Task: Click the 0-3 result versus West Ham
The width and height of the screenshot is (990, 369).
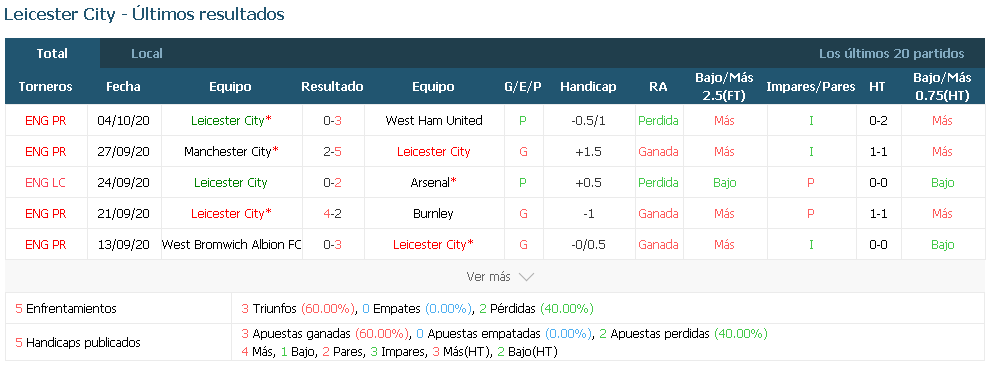Action: (332, 121)
